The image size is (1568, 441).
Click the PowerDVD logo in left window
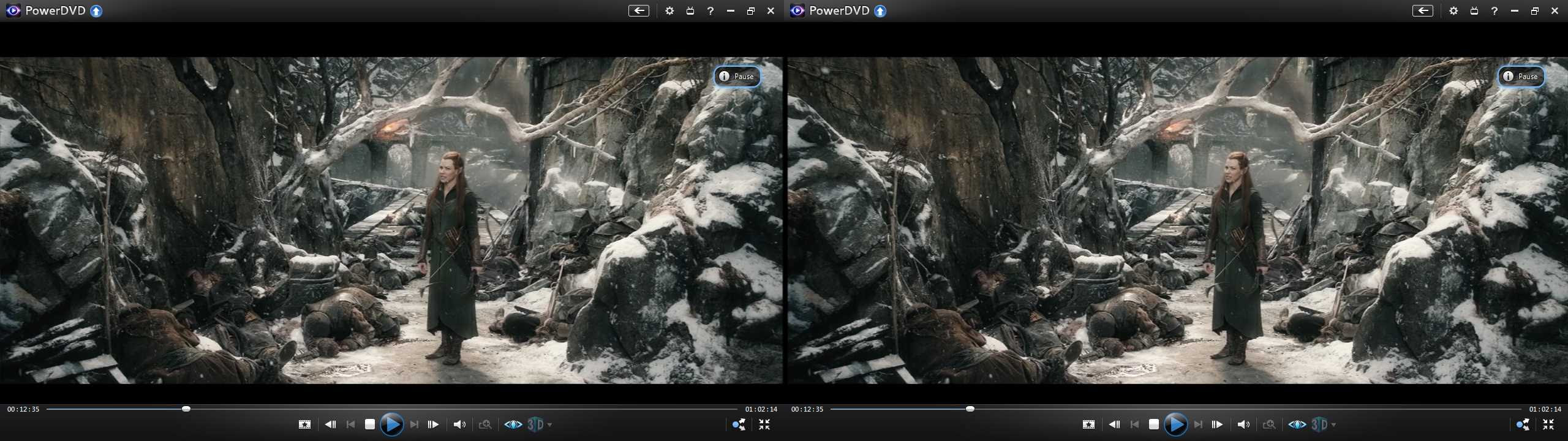pos(13,10)
